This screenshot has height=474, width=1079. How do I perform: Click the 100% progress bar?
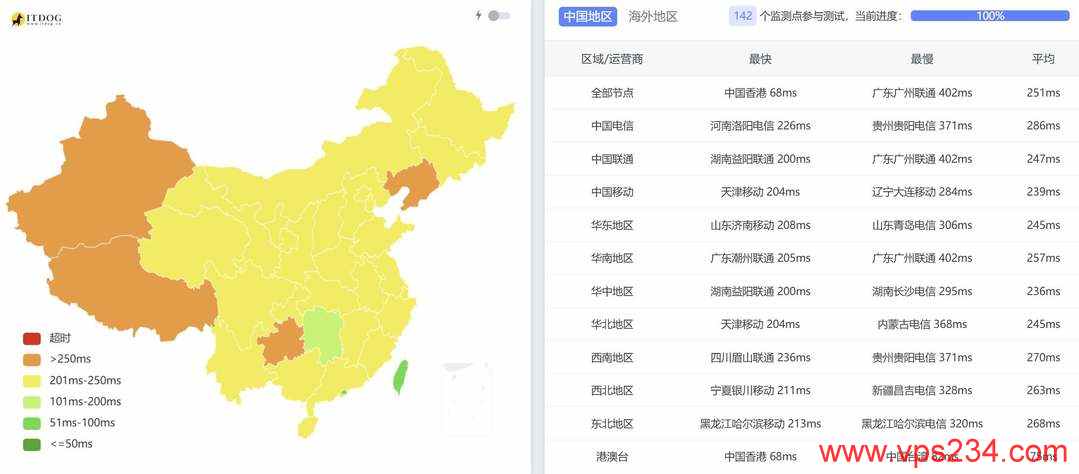[990, 16]
